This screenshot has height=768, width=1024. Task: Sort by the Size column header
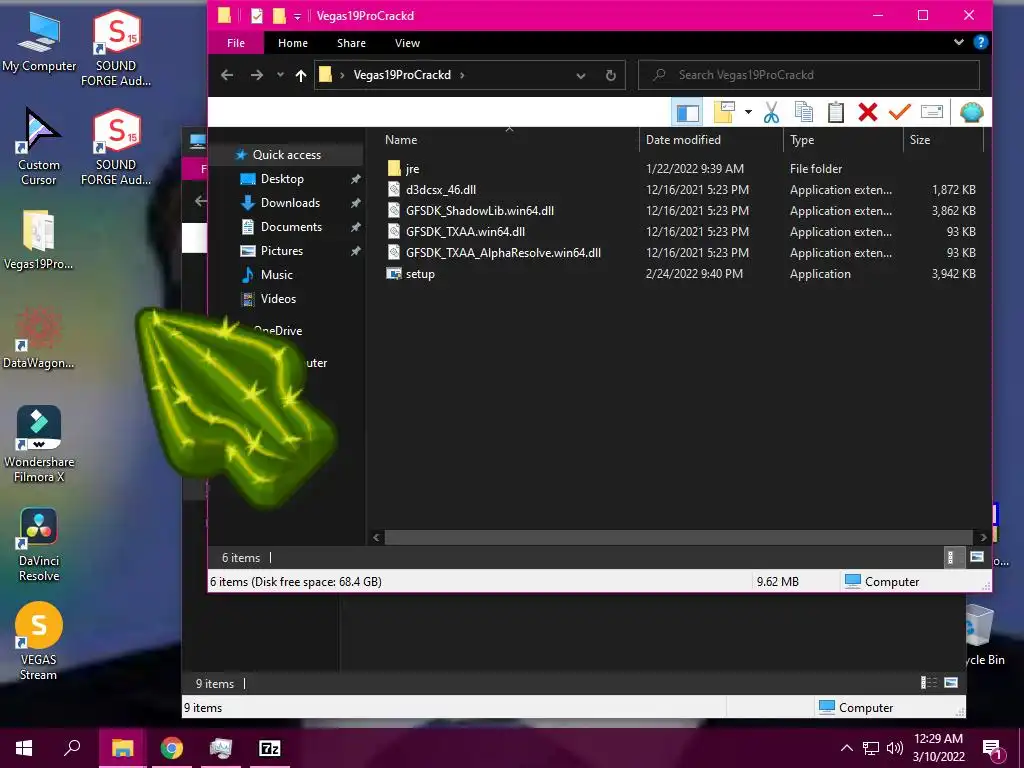tap(920, 140)
